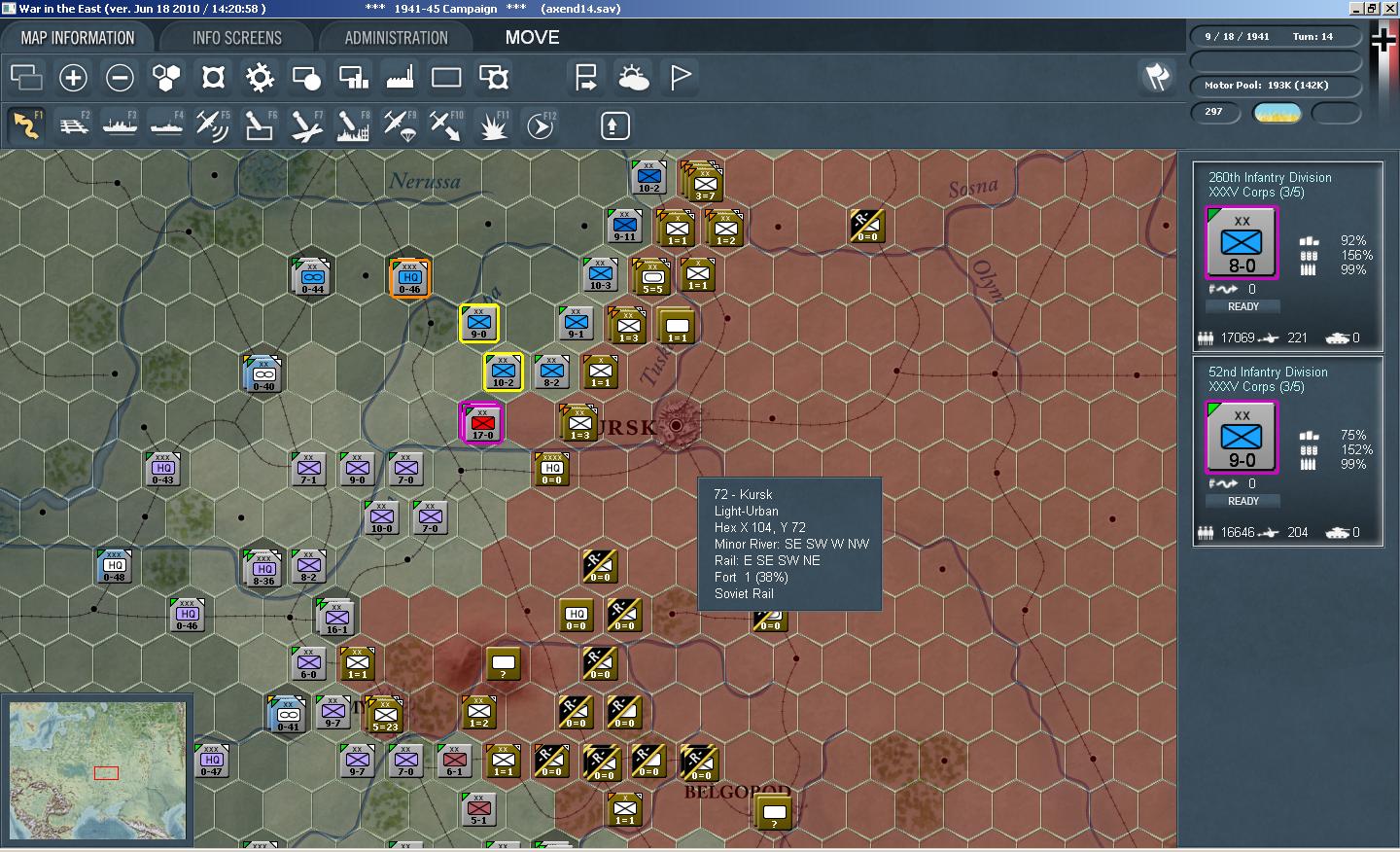This screenshot has width=1400, height=852.
Task: Click the rectangle-with-bars toolbar icon
Action: (353, 78)
